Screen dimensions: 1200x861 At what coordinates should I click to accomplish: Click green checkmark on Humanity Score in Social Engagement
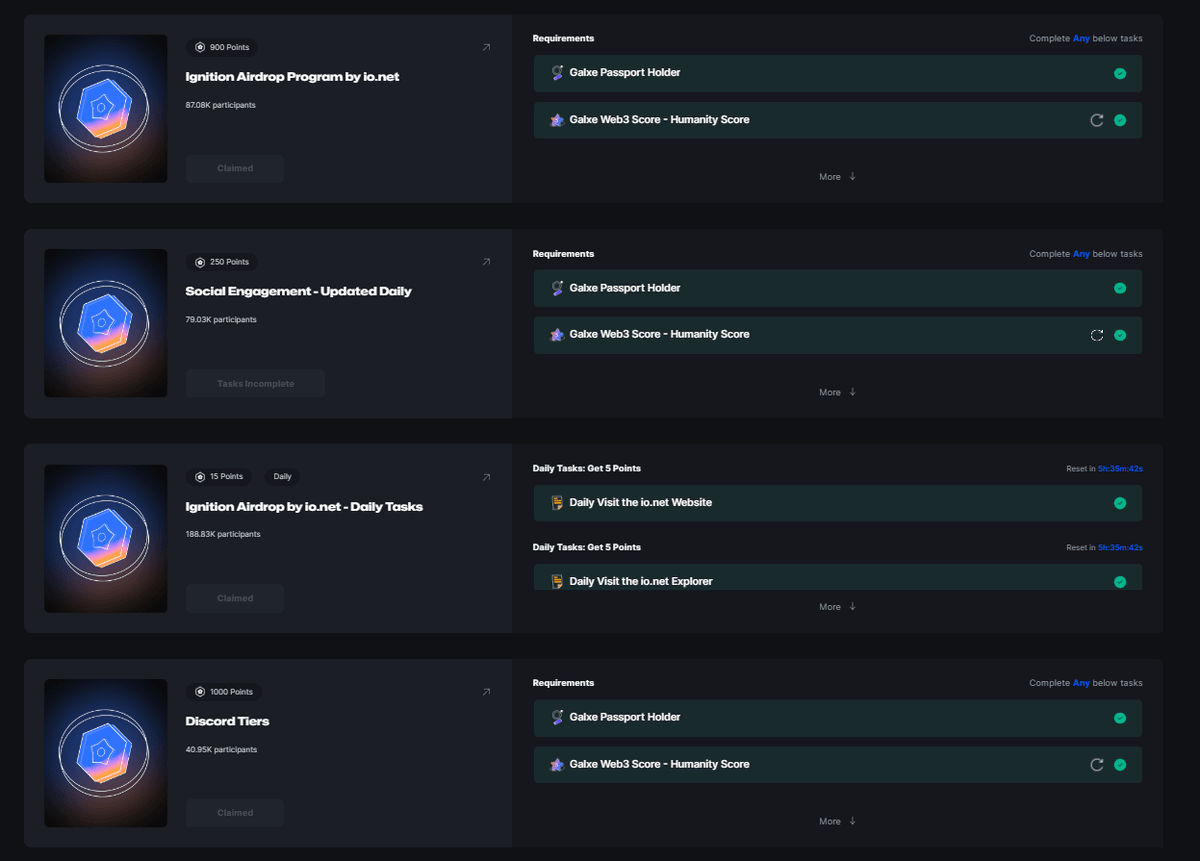coord(1120,335)
